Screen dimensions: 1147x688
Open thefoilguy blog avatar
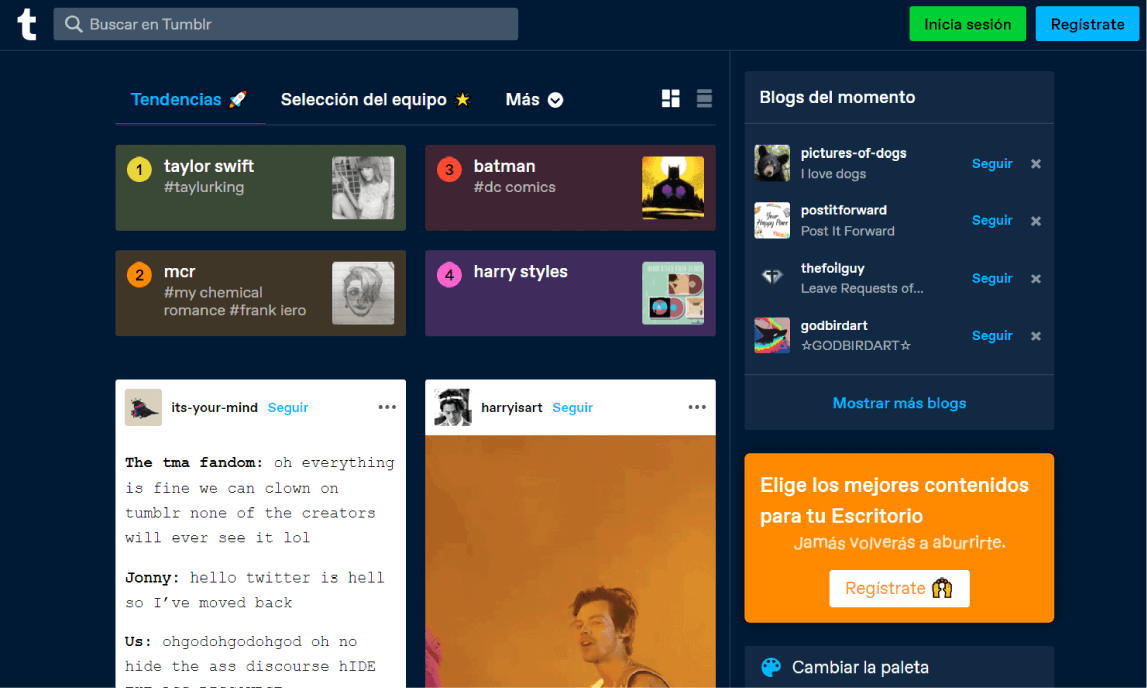coord(772,278)
